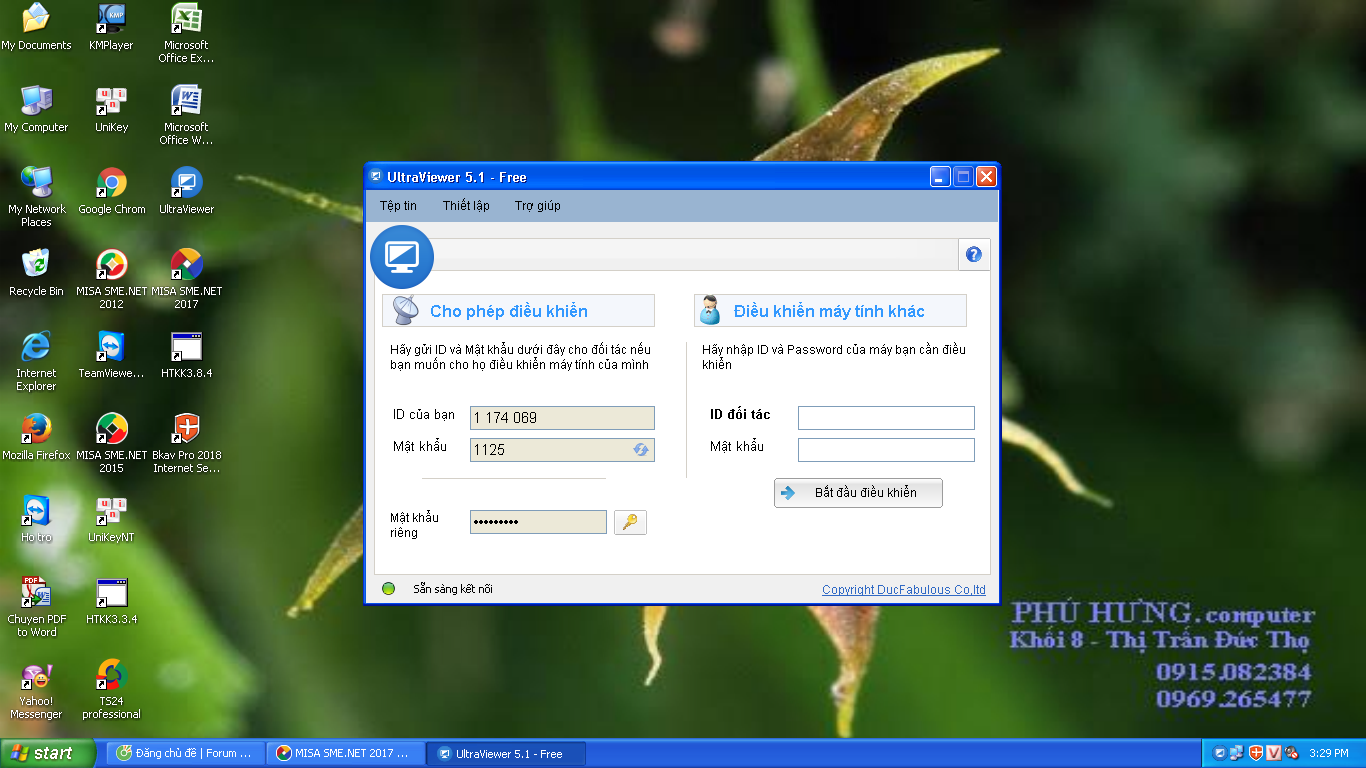Open the UniKeyNT shortcut

tap(111, 519)
